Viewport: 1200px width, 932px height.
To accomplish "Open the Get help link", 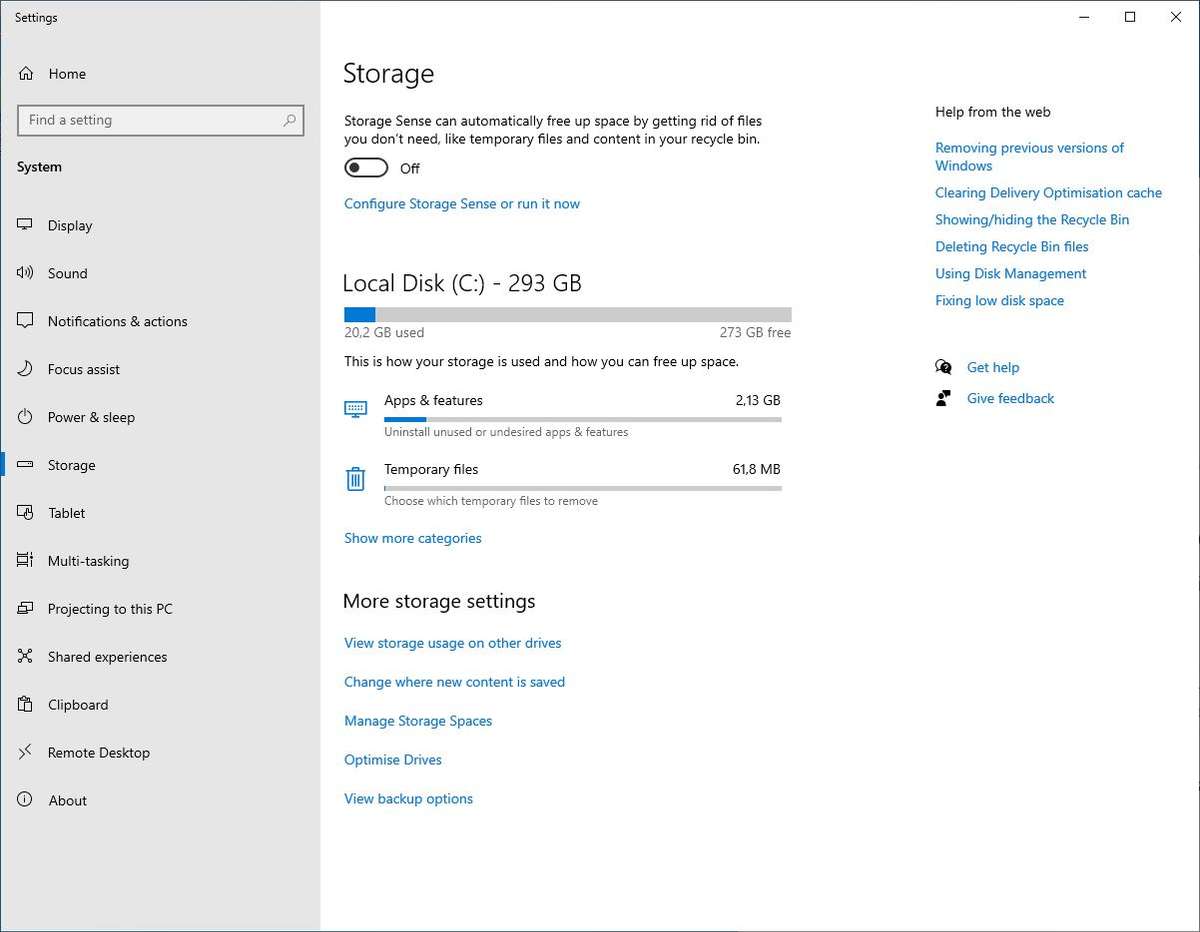I will 993,367.
